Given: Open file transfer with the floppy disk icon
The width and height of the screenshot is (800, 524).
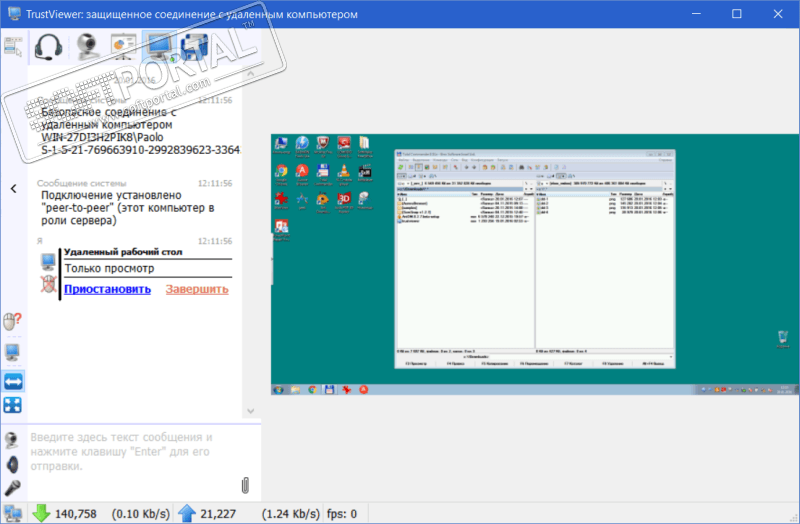Looking at the screenshot, I should [x=194, y=47].
